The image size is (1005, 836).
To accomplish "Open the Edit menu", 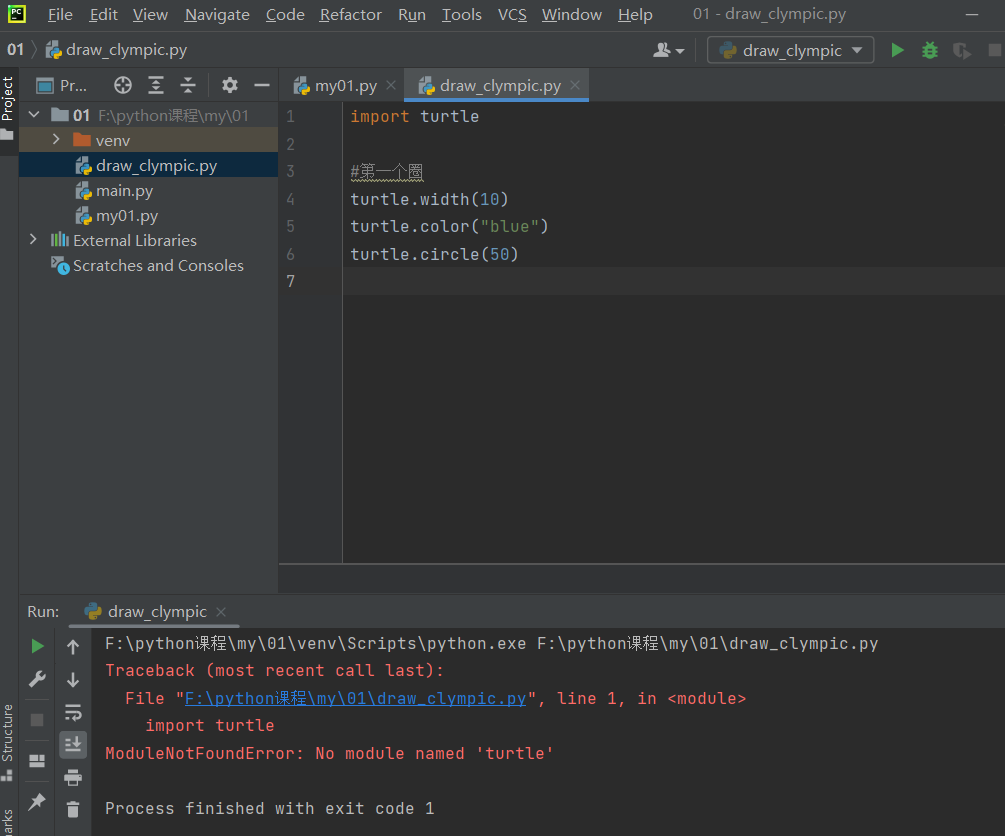I will click(104, 15).
